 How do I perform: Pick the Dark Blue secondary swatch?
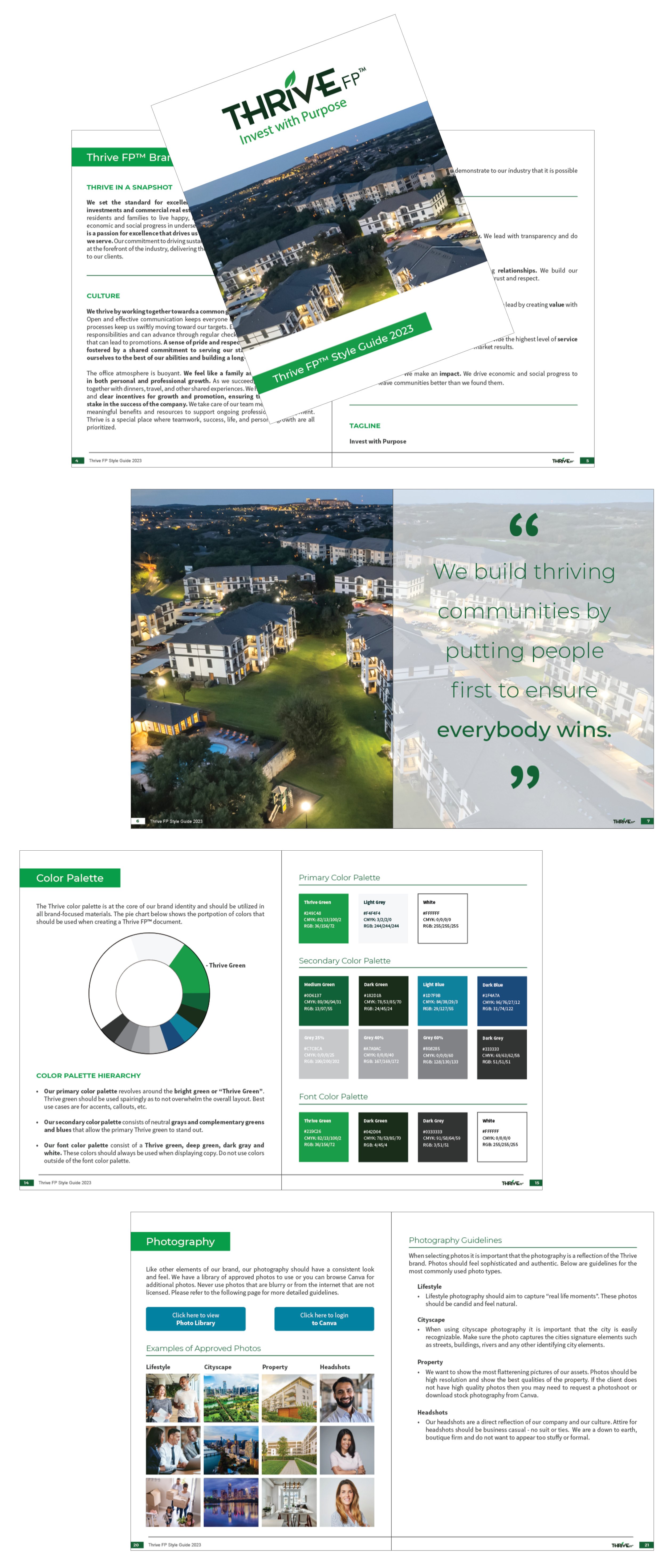coord(502,1001)
